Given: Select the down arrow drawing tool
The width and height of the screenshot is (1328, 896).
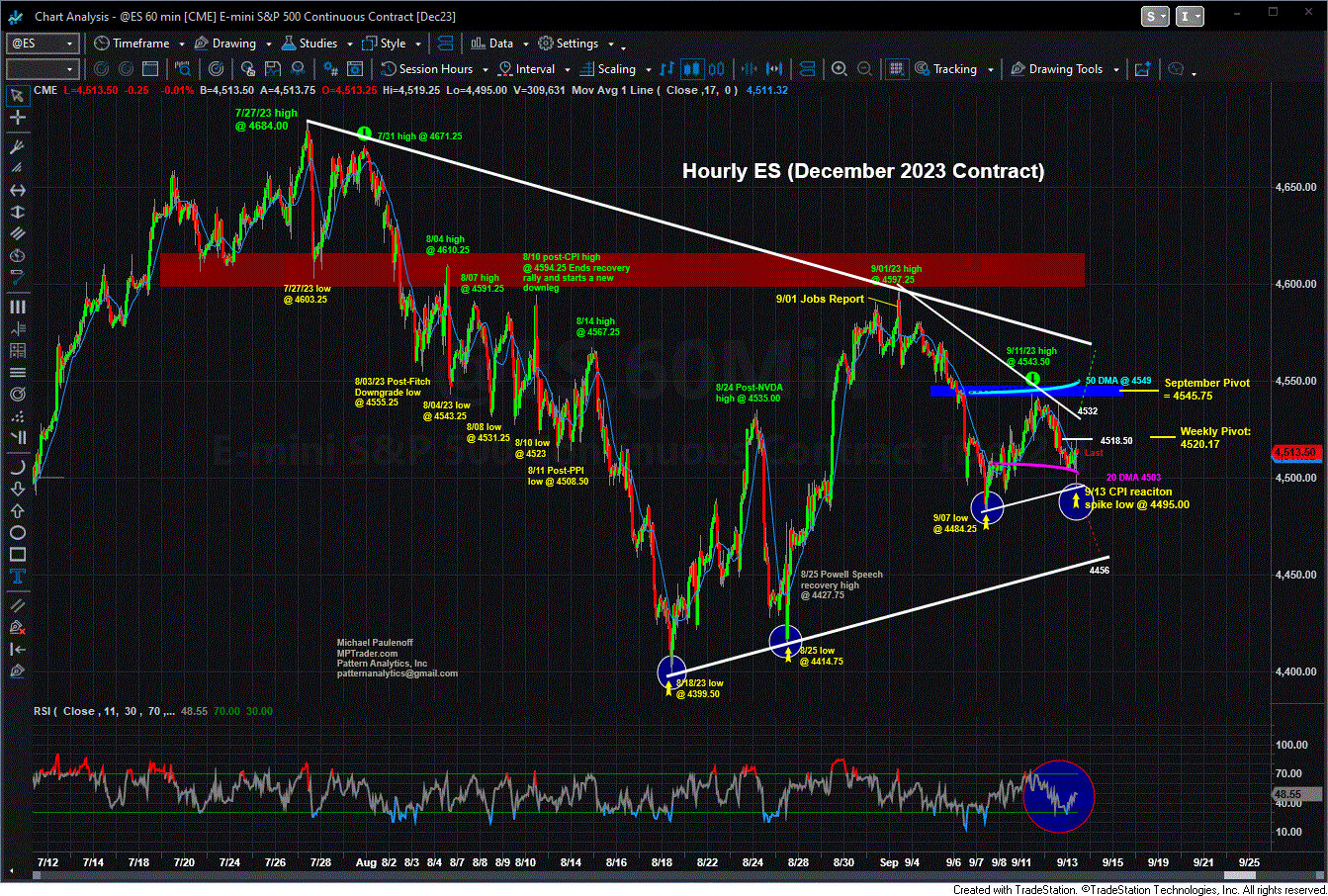Looking at the screenshot, I should [x=18, y=491].
